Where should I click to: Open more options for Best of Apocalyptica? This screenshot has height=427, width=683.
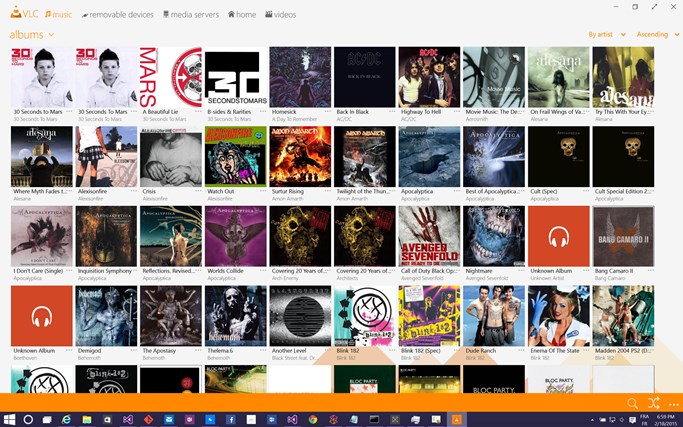521,191
